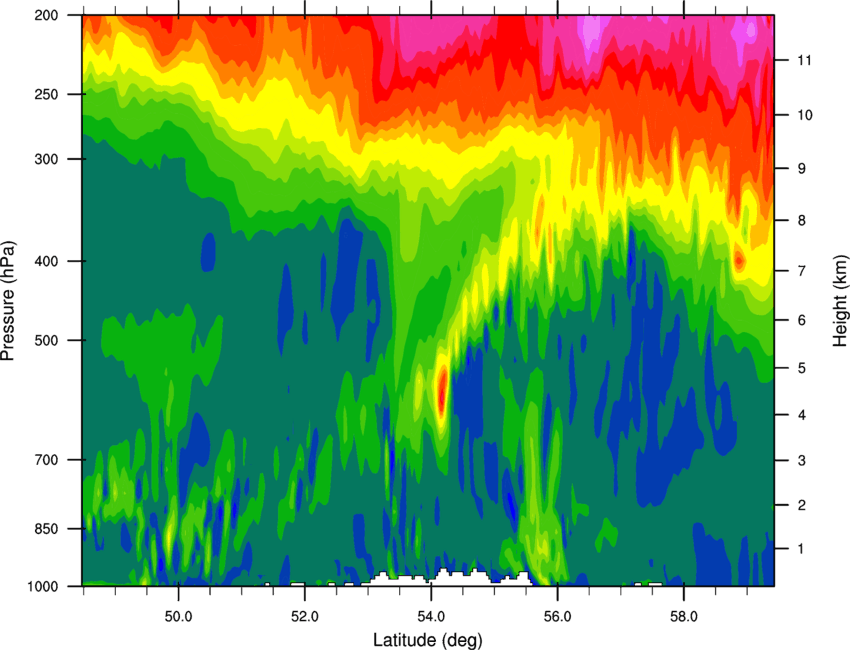Click the 4 km height label
The width and height of the screenshot is (850, 650).
coord(801,415)
